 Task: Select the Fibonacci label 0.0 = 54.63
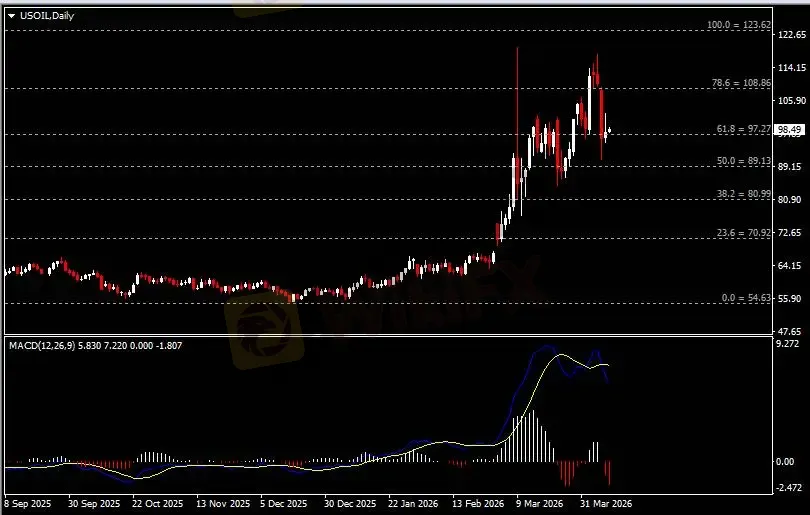tap(746, 298)
